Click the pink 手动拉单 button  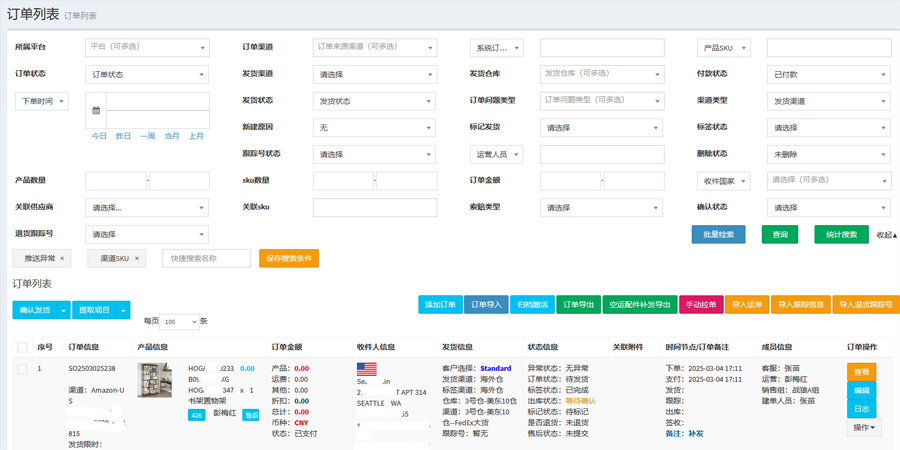700,304
